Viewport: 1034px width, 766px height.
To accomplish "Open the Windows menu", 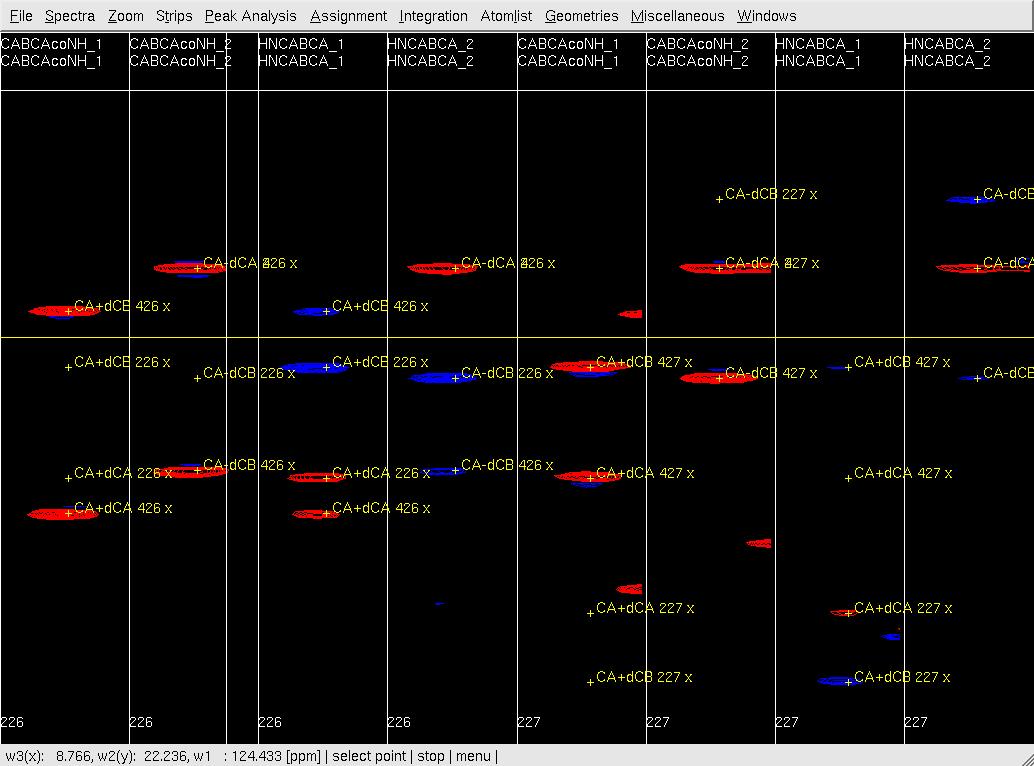I will [x=766, y=16].
